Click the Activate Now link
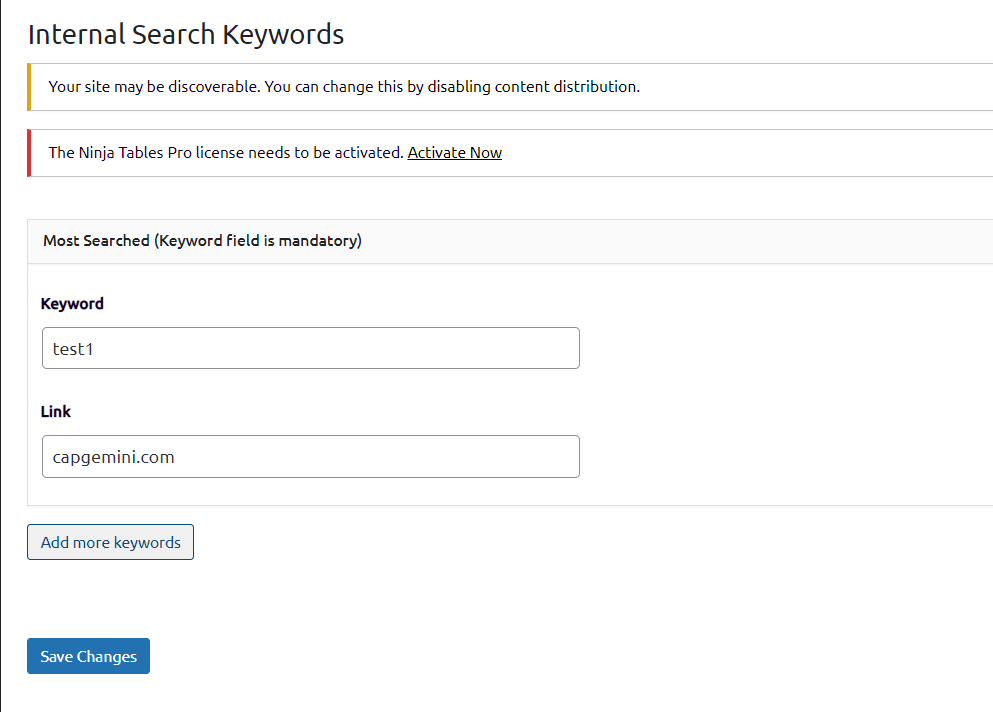993x712 pixels. pos(454,153)
